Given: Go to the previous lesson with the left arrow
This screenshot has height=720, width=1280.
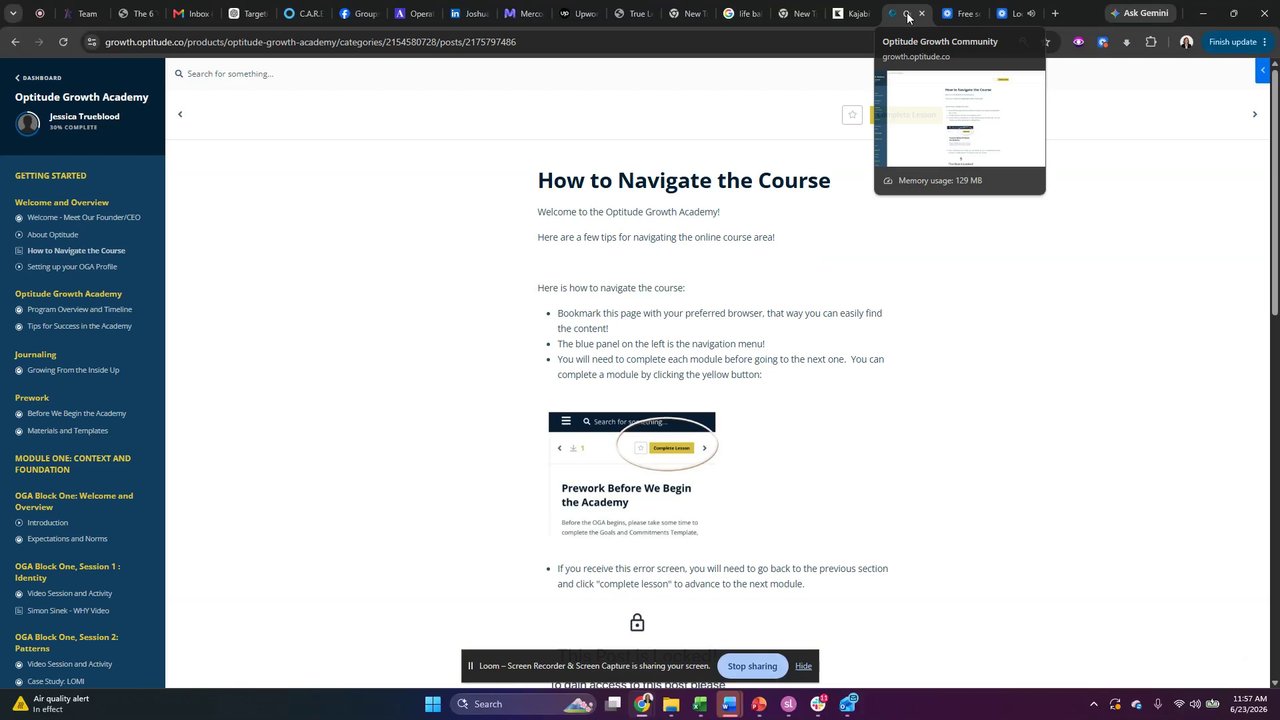Looking at the screenshot, I should click(180, 114).
